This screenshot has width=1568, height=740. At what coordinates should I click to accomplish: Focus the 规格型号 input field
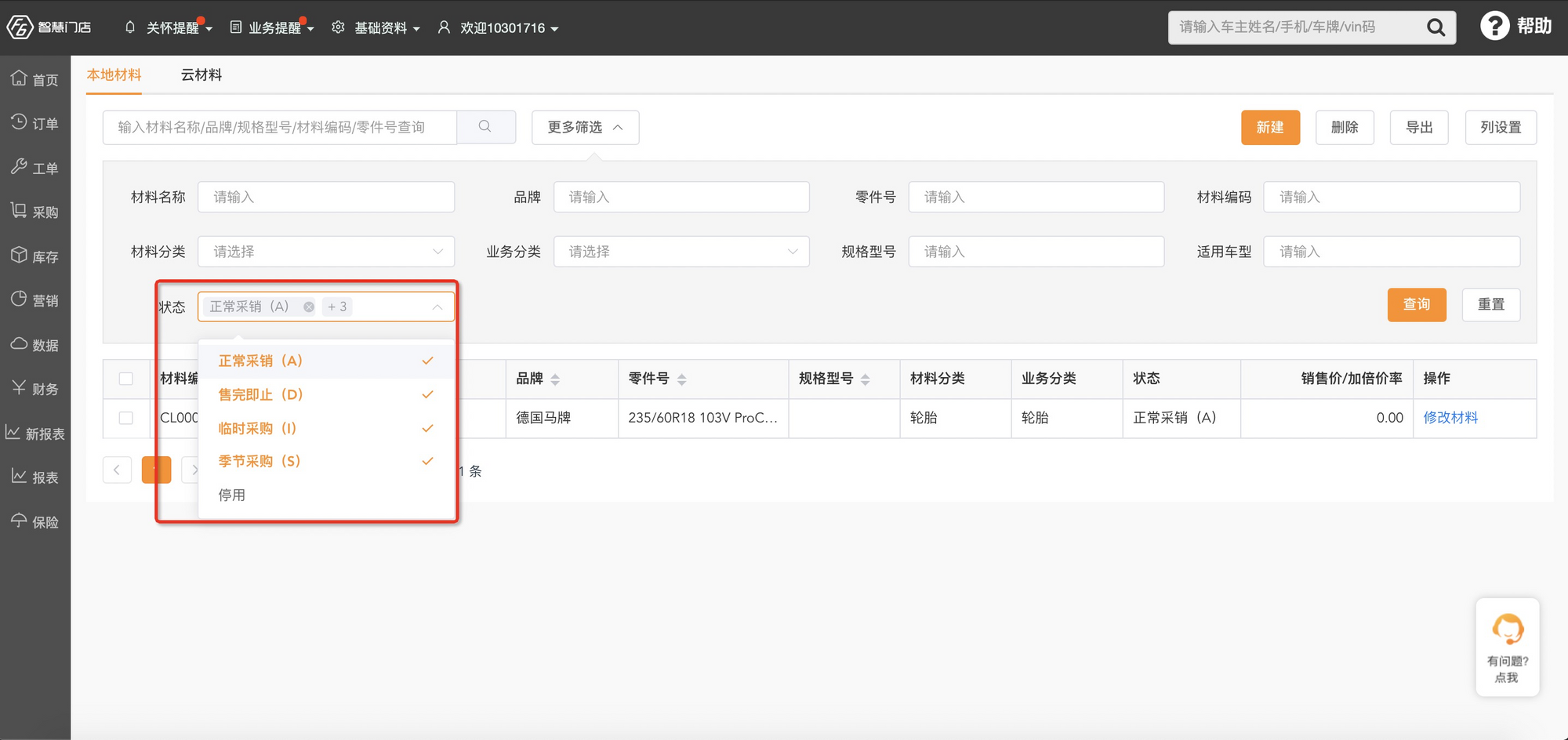pyautogui.click(x=1036, y=252)
